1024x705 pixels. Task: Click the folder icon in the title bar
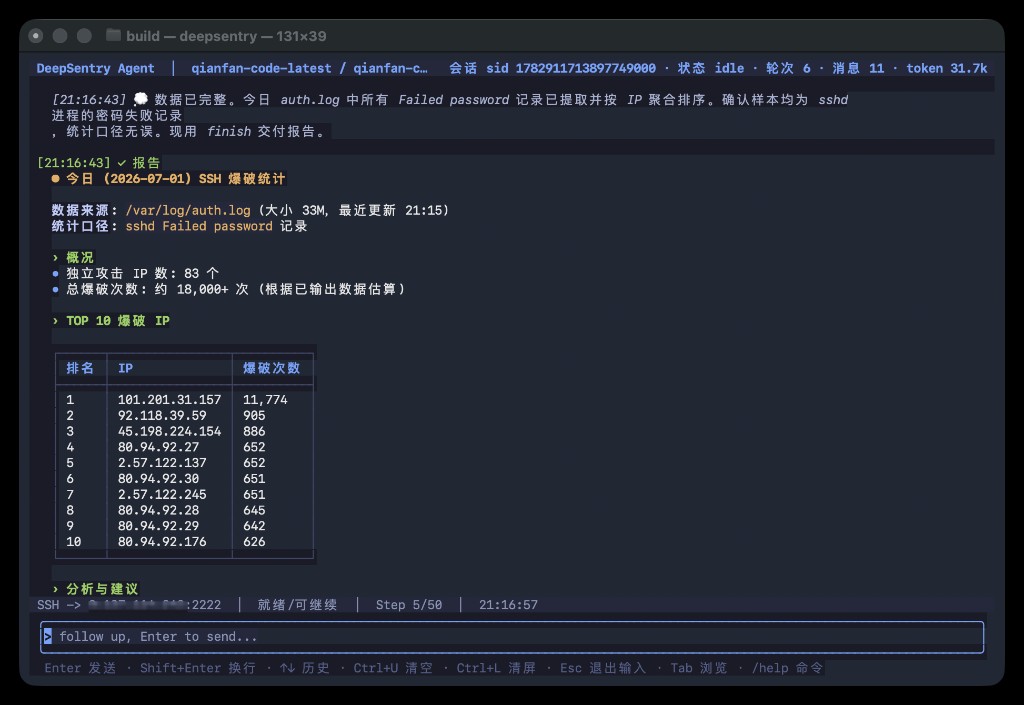click(113, 35)
